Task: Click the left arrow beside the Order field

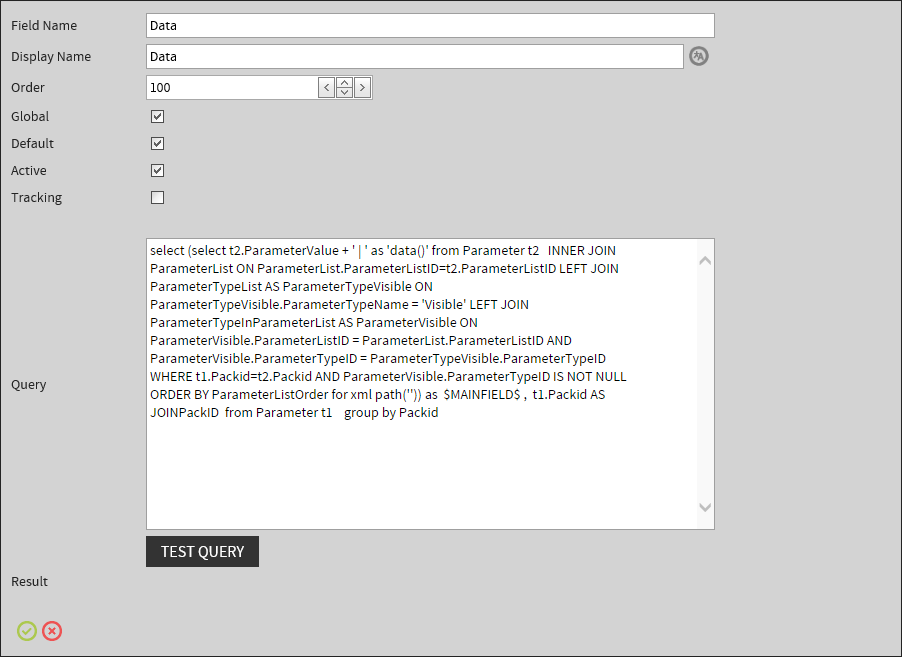Action: click(326, 87)
